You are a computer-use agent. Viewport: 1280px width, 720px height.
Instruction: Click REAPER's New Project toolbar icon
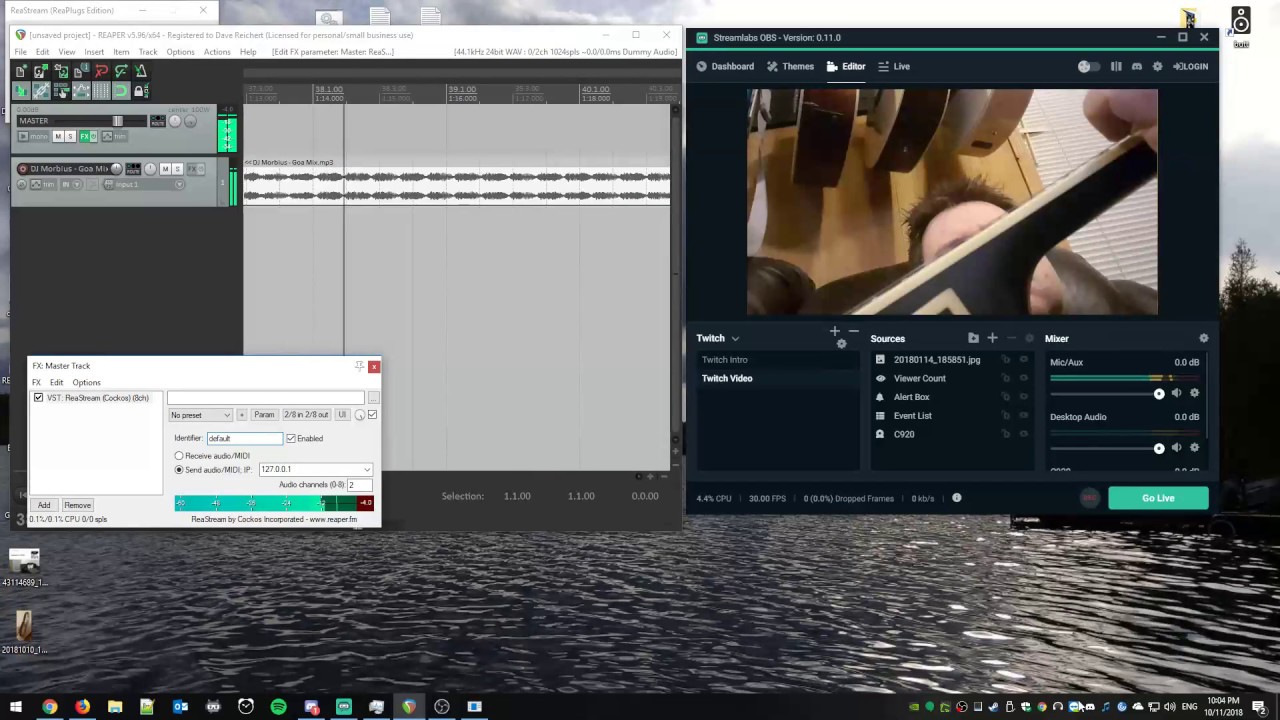[20, 71]
